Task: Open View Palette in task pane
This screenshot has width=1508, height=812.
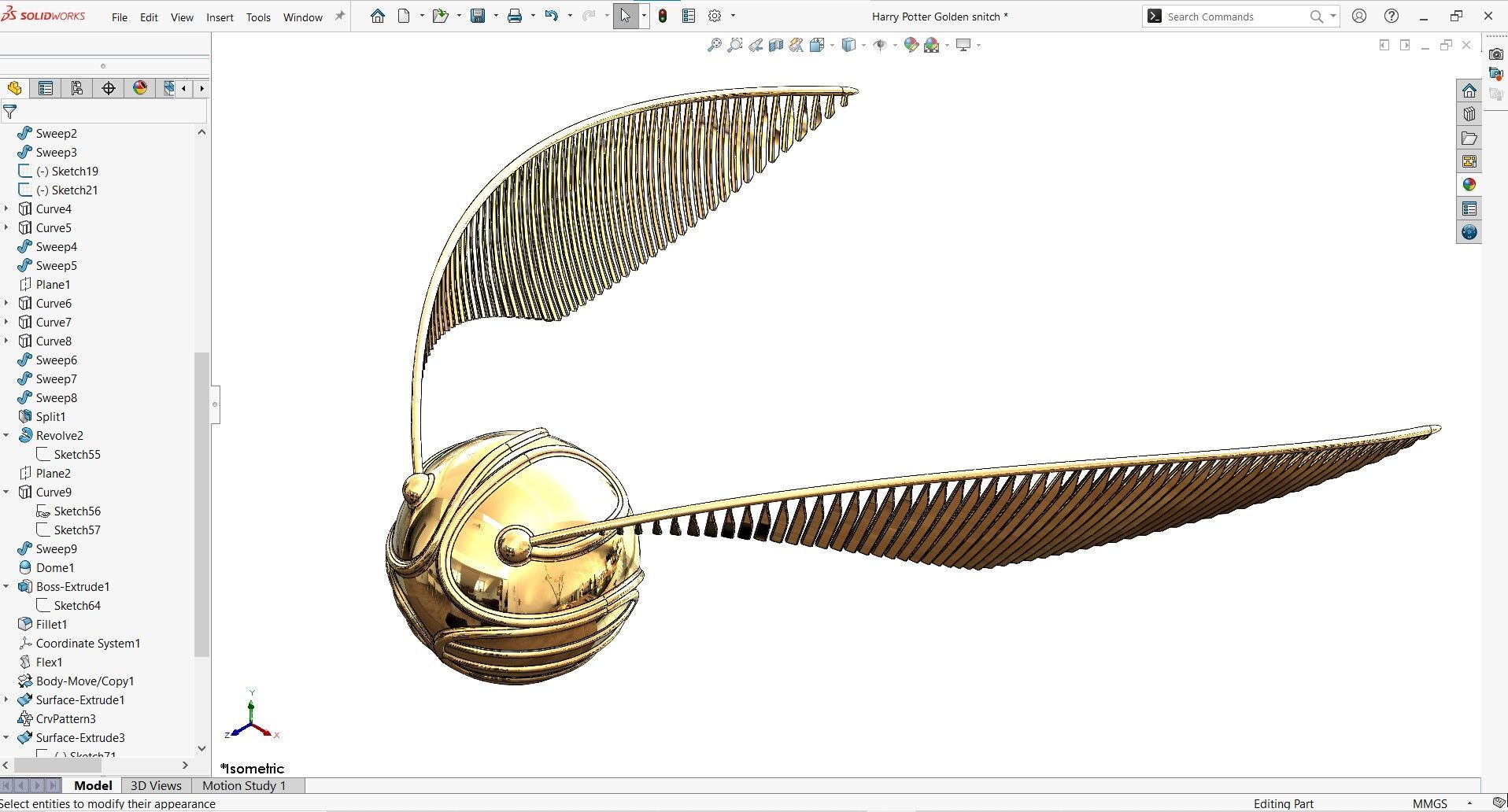Action: coord(1469,161)
